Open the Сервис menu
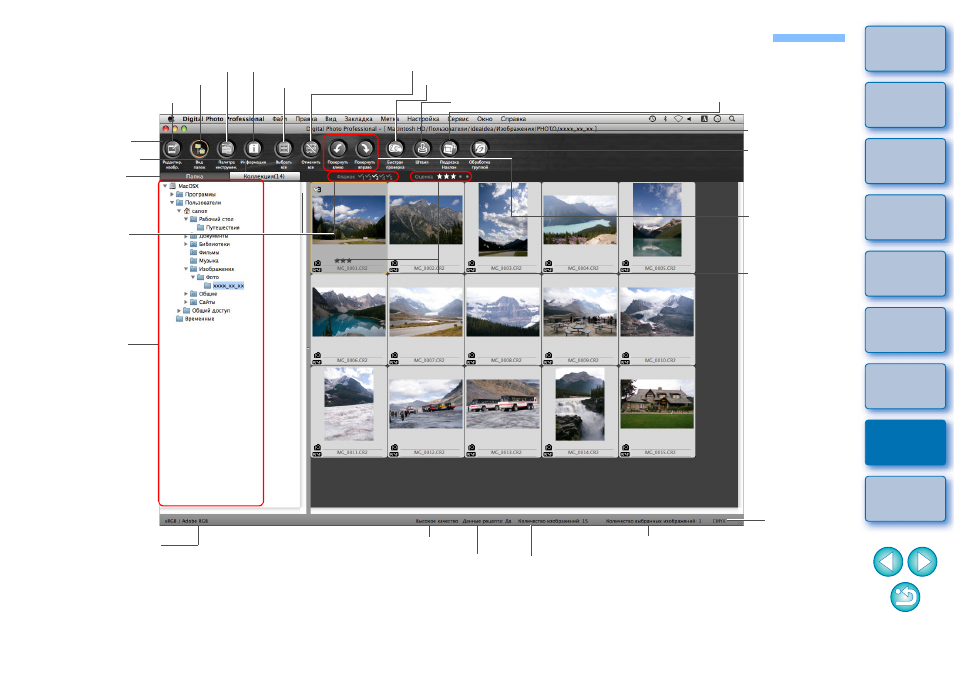Image resolution: width=954 pixels, height=674 pixels. click(458, 119)
